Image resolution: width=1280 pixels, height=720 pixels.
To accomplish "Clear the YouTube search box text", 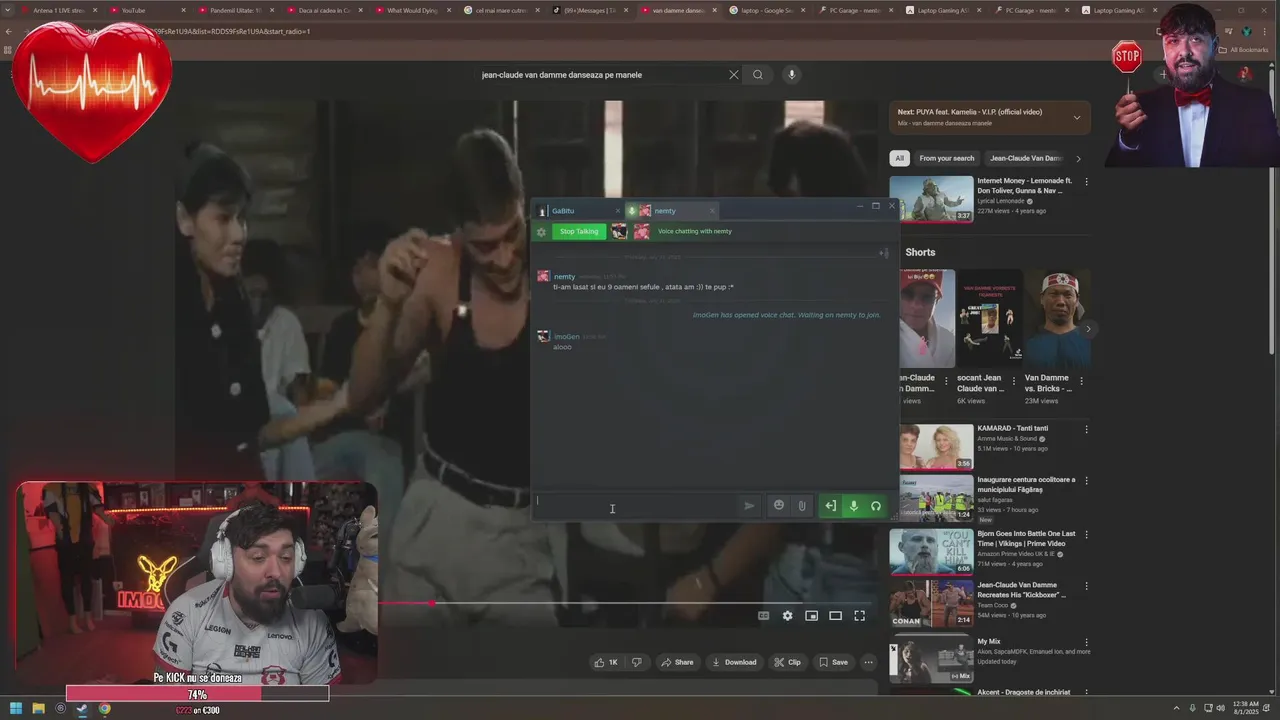I will (734, 75).
